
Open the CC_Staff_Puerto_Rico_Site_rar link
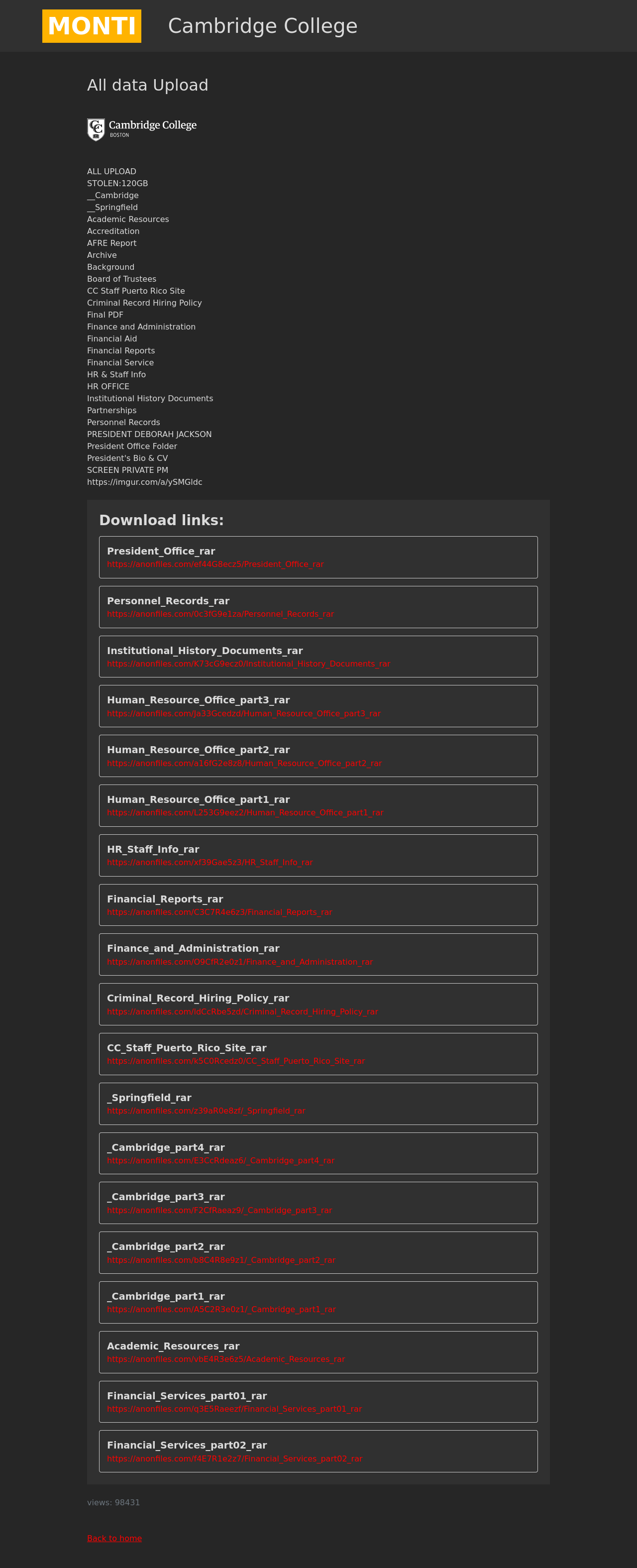click(x=236, y=1061)
